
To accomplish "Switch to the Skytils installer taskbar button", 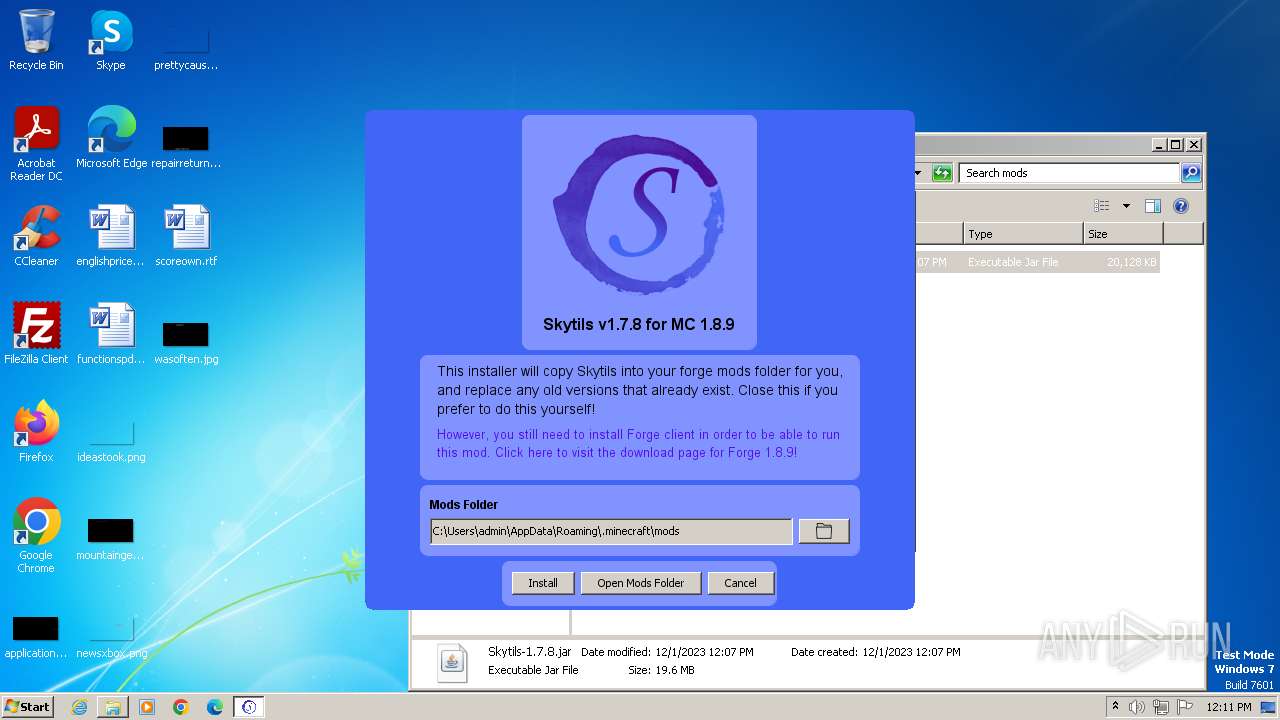I will (x=249, y=707).
